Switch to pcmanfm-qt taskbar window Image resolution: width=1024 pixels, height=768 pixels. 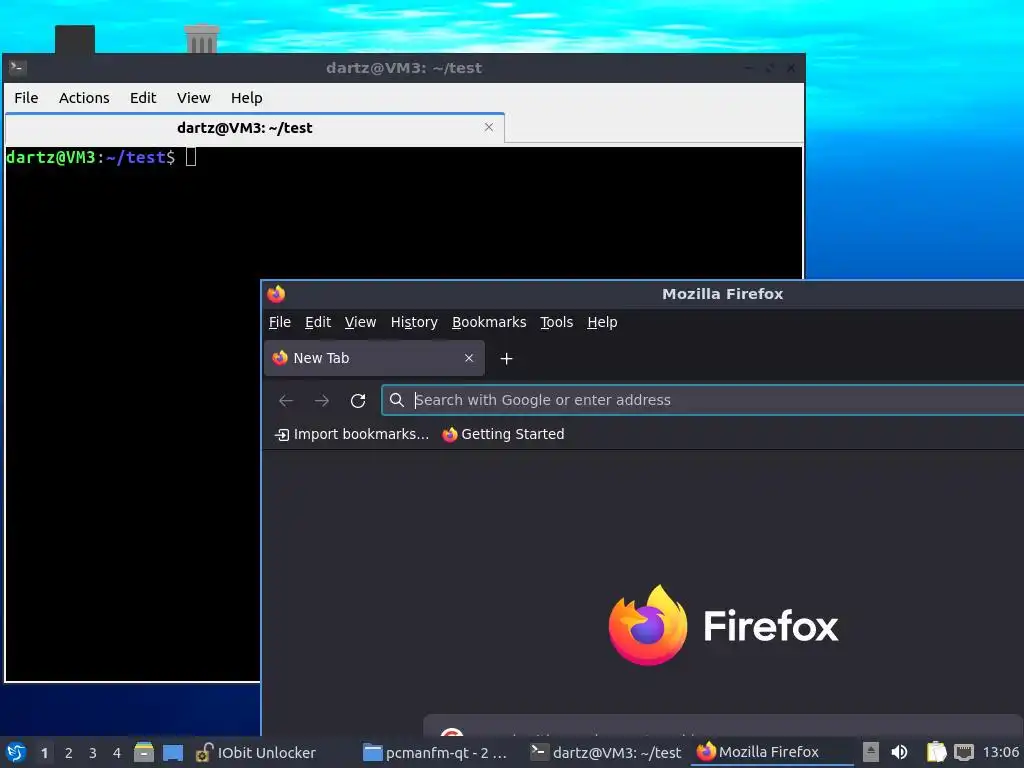pos(436,752)
